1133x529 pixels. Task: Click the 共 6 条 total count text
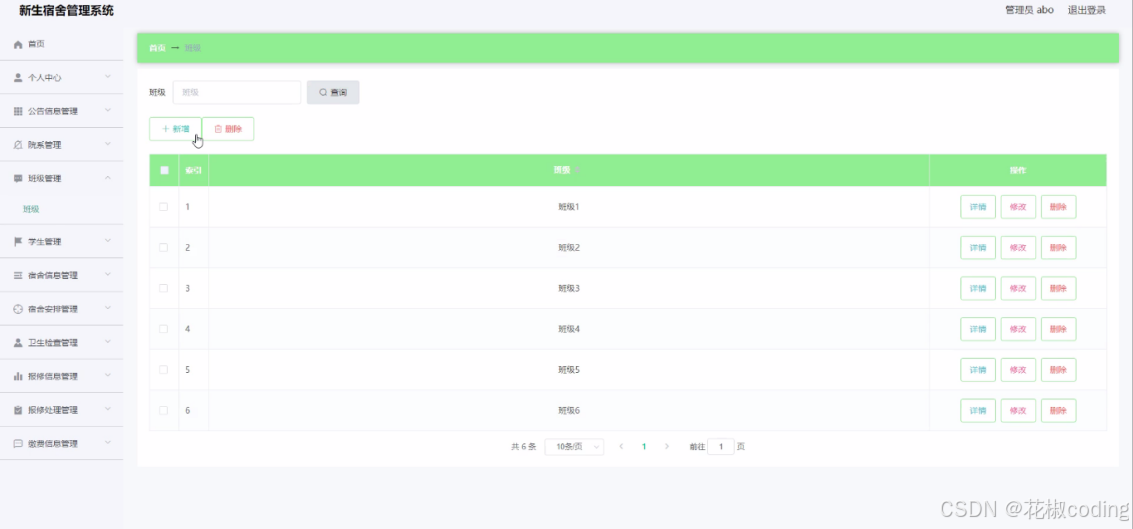point(523,447)
